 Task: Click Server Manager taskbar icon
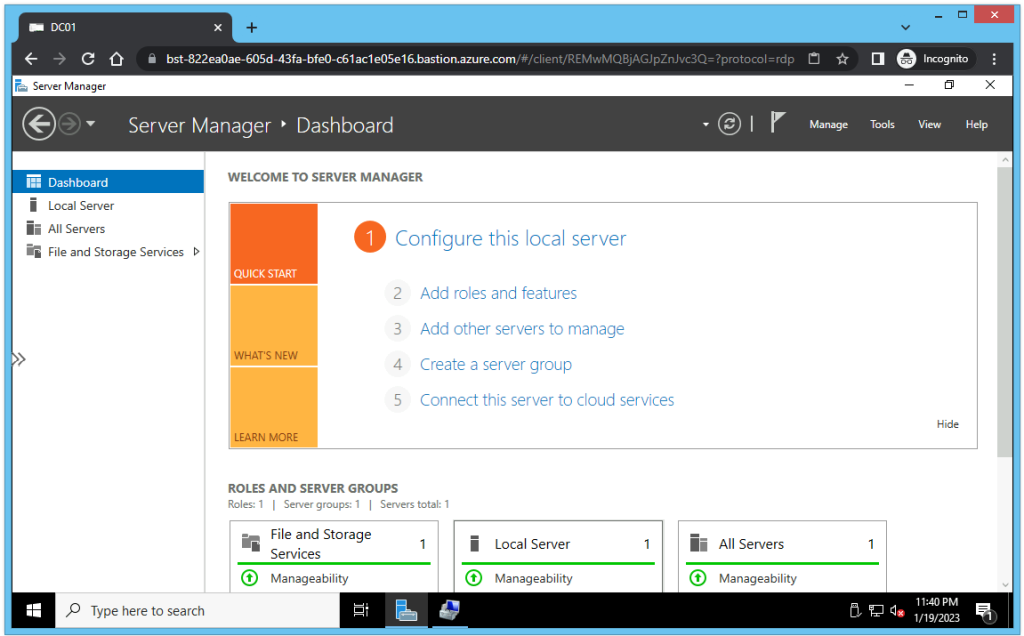coord(406,611)
